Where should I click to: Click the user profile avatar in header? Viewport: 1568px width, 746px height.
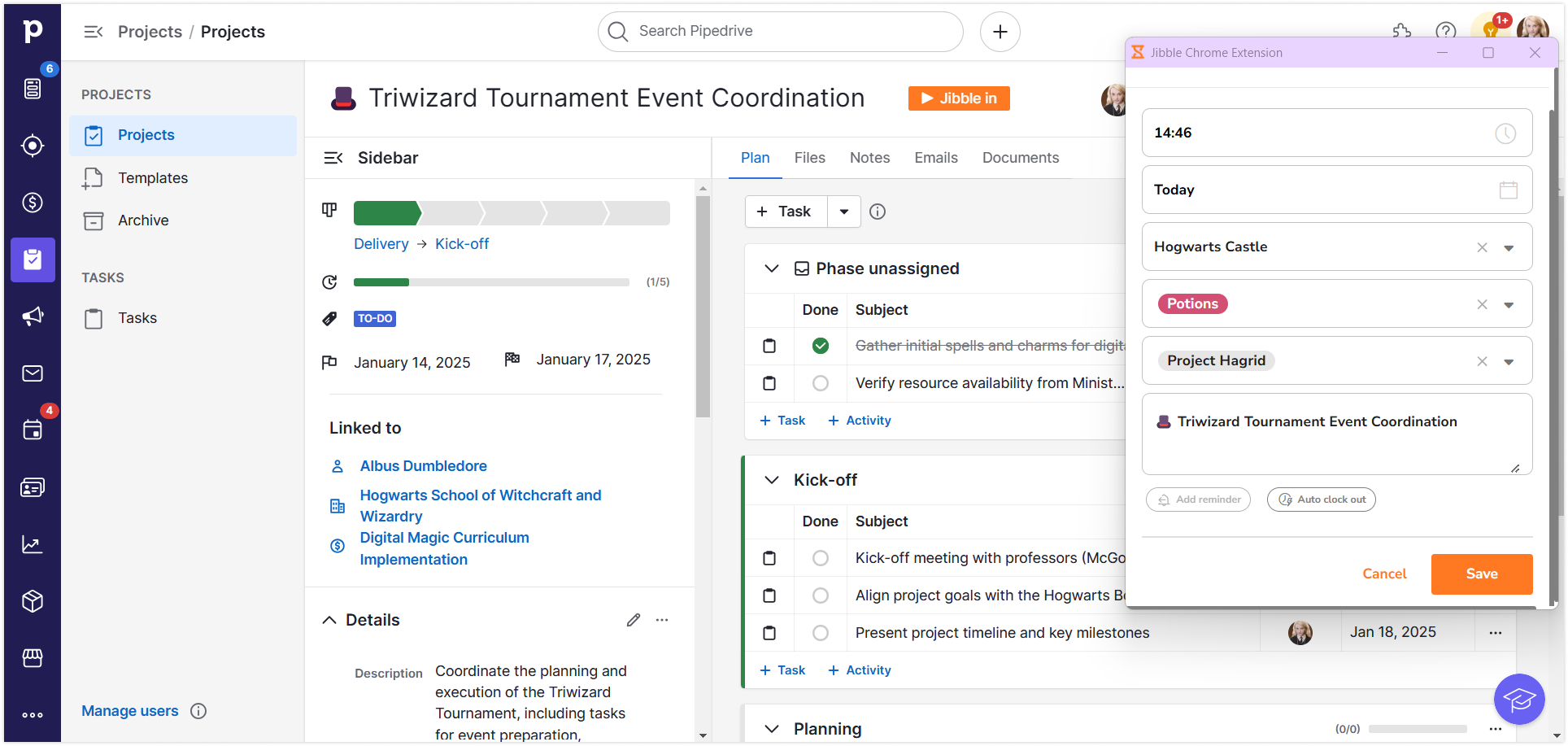click(x=1533, y=31)
